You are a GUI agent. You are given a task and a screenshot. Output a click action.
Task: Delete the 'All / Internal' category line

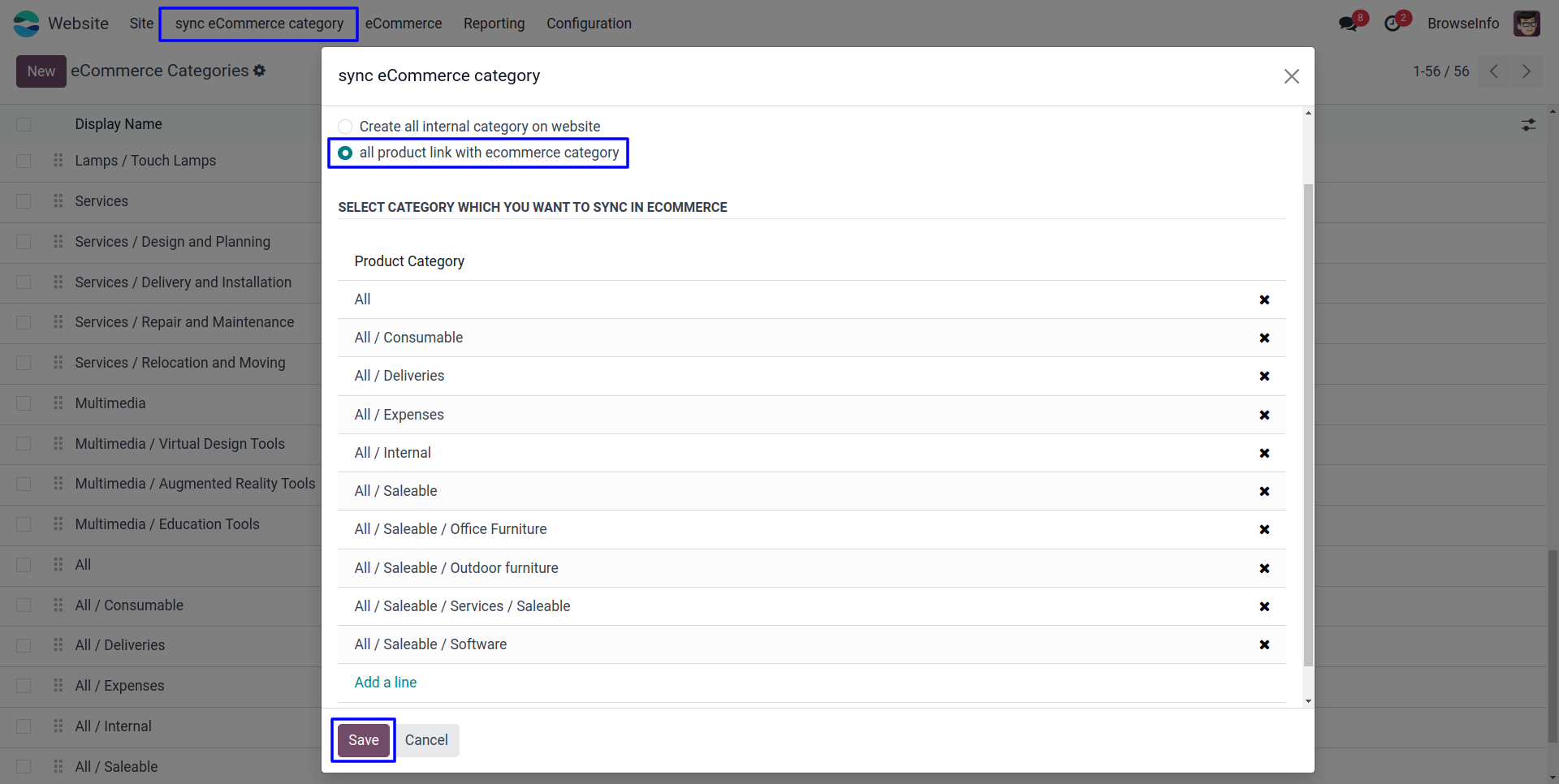[x=1264, y=454]
